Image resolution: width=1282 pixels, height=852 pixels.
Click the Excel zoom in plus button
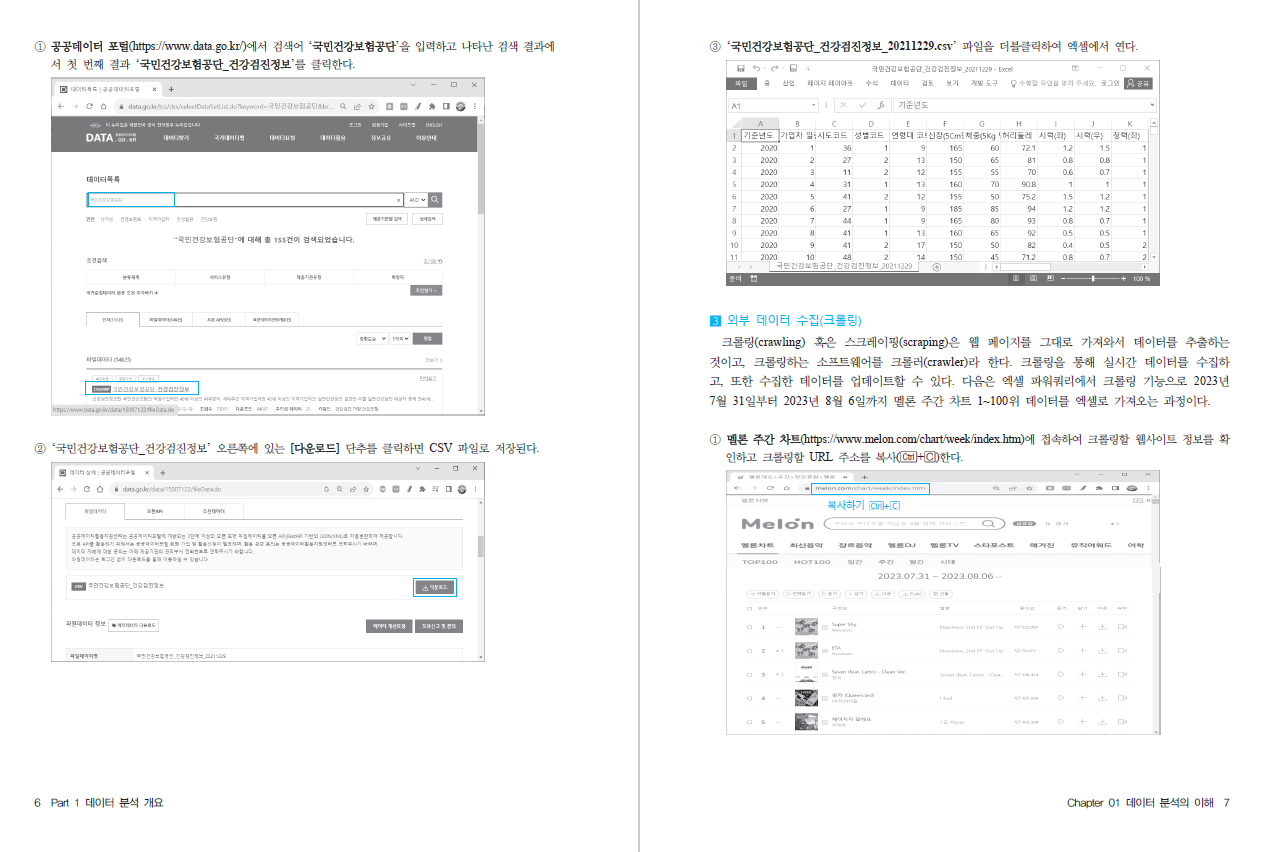point(1124,279)
